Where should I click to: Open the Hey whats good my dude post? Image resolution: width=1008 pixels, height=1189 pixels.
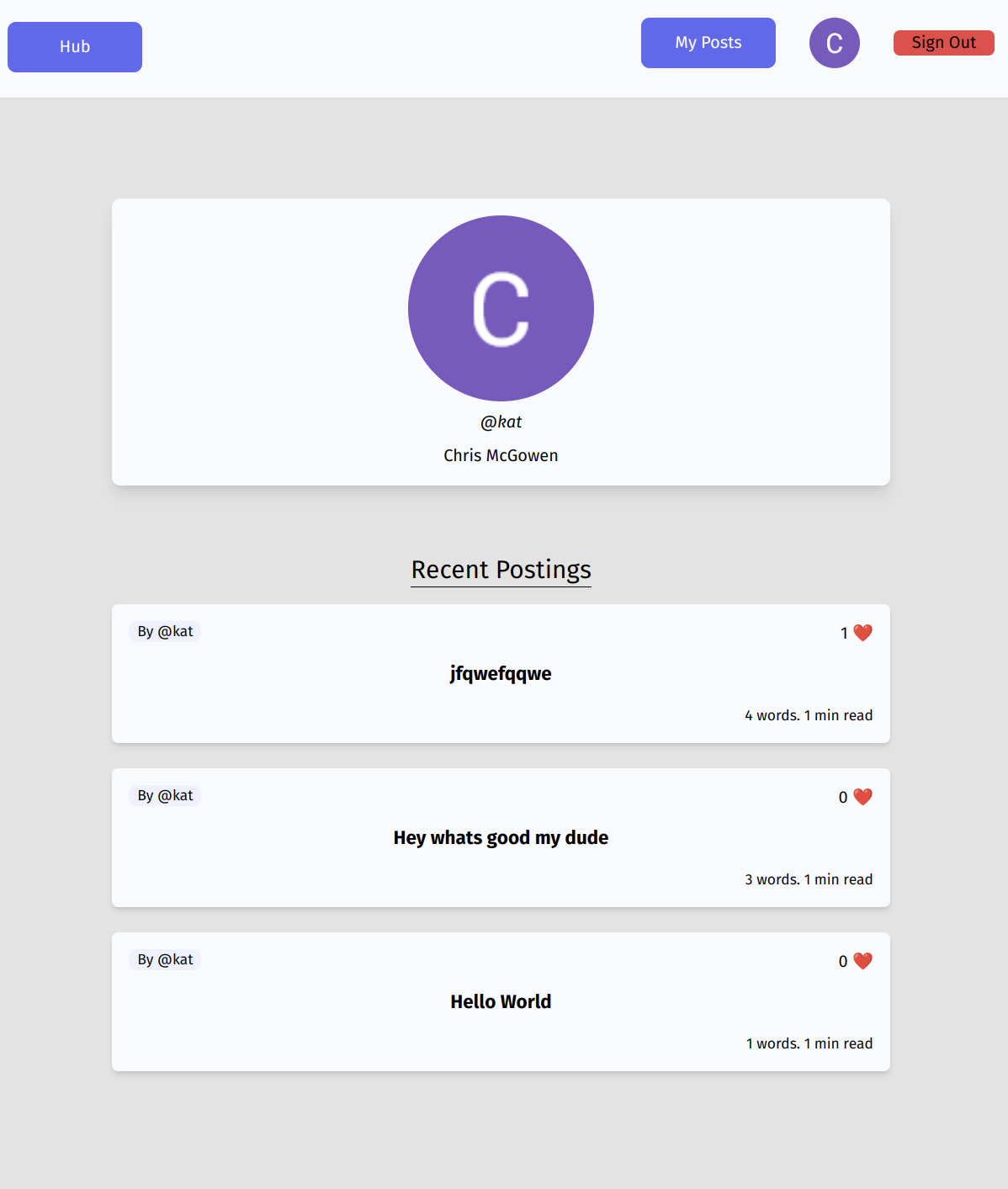click(x=501, y=838)
